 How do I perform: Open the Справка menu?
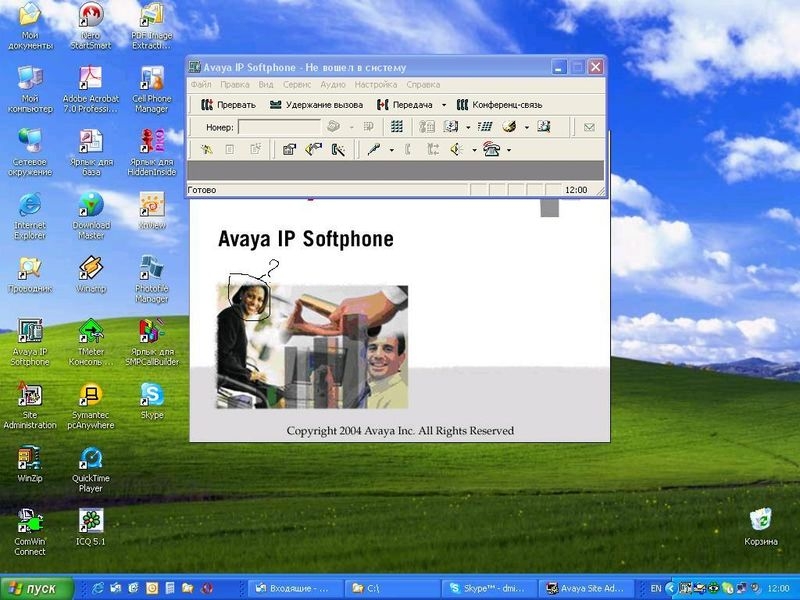[x=423, y=85]
